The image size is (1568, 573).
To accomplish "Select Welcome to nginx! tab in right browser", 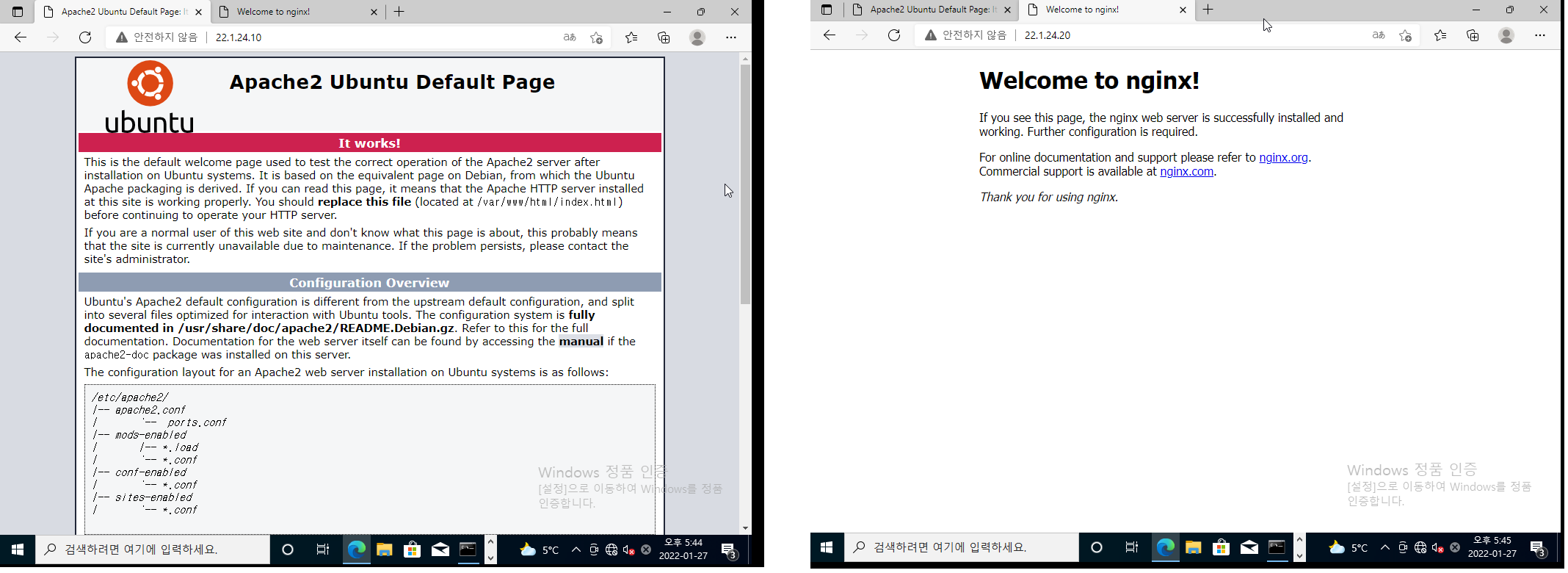I will [1106, 10].
